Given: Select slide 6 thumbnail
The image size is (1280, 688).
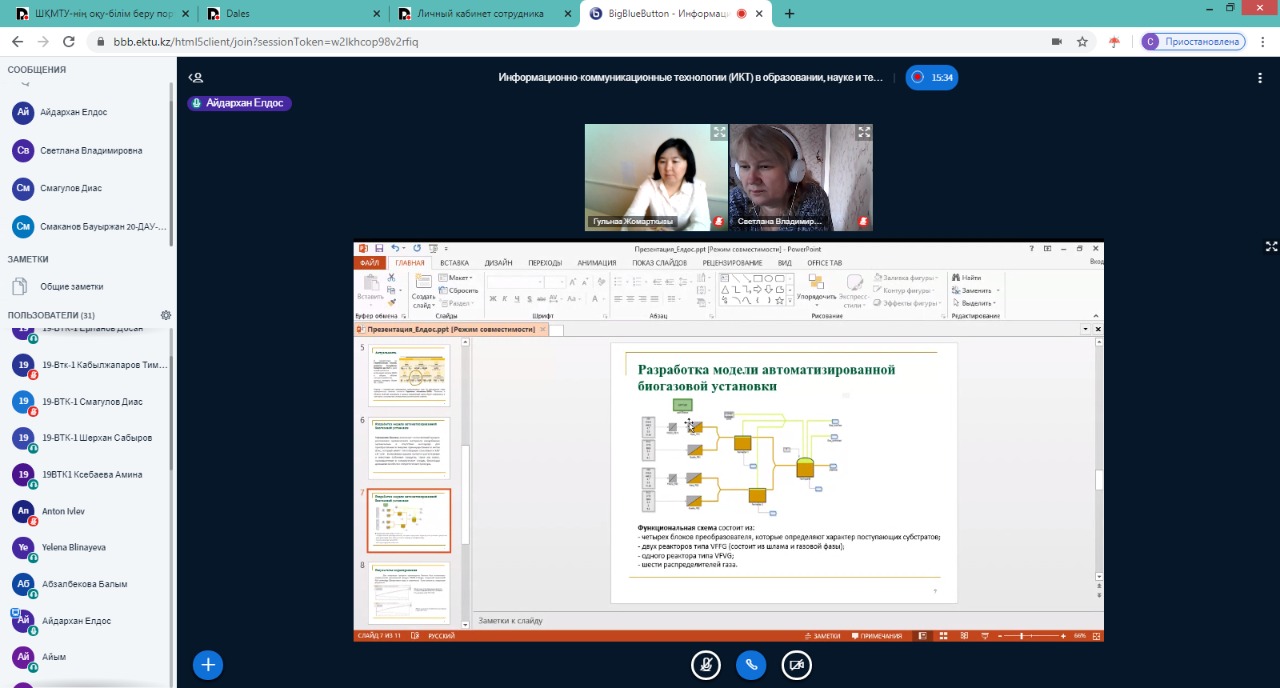Looking at the screenshot, I should [410, 448].
